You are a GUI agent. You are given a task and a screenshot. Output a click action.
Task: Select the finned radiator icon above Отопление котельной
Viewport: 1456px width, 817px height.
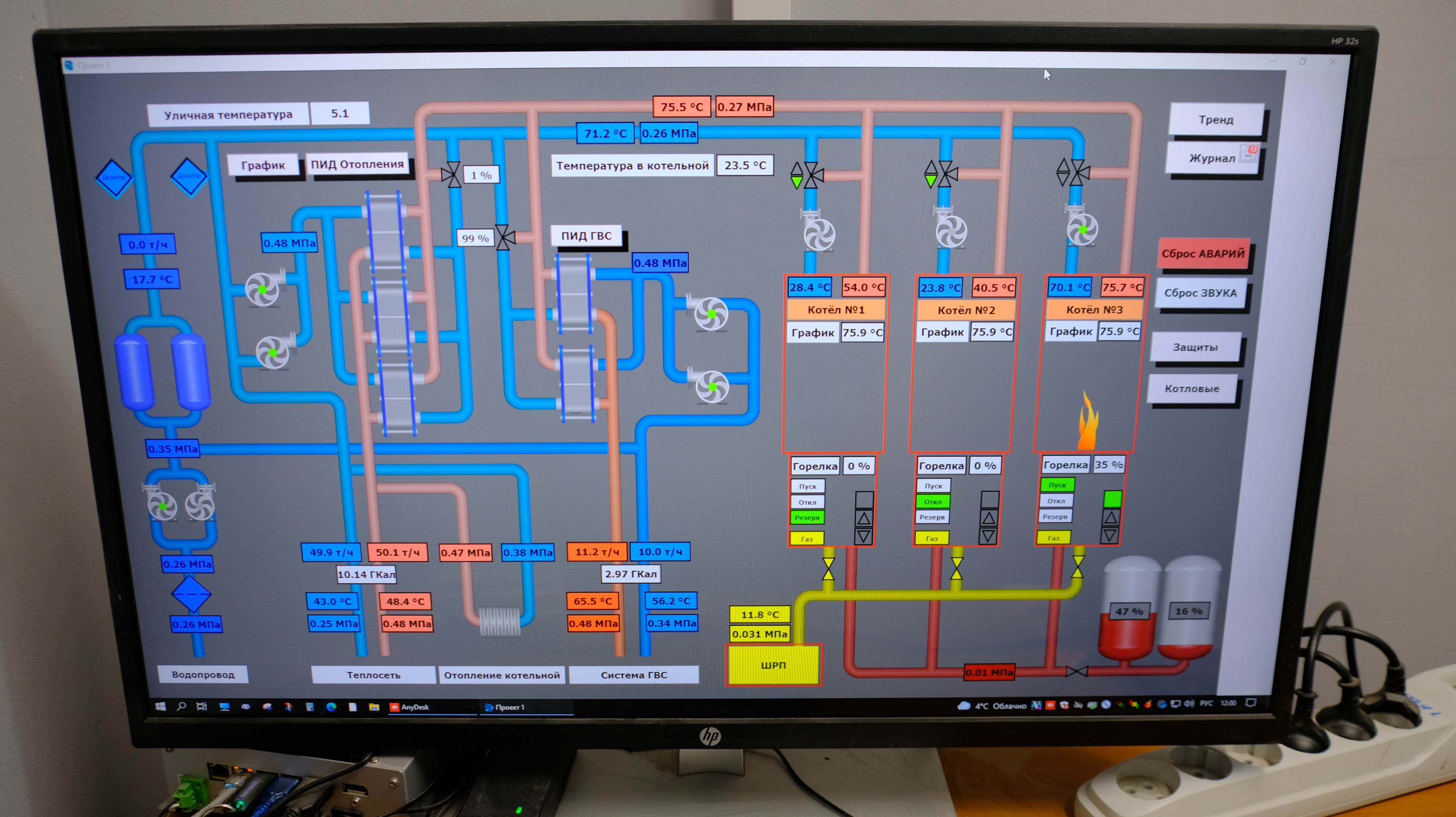tap(500, 622)
